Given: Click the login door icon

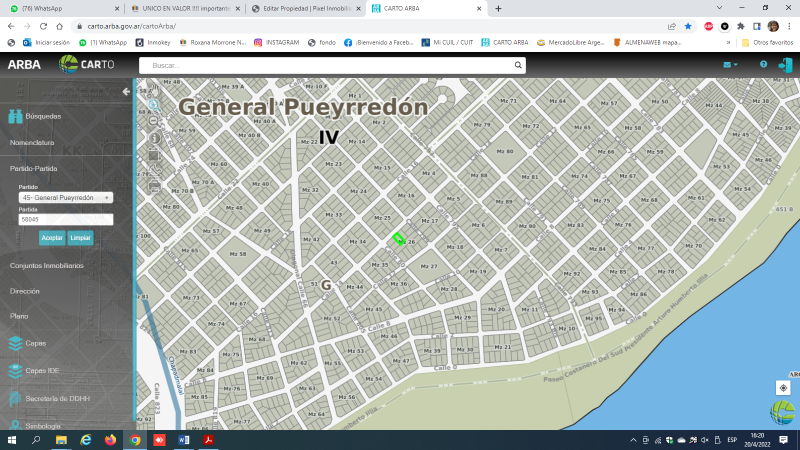Looking at the screenshot, I should pyautogui.click(x=785, y=65).
